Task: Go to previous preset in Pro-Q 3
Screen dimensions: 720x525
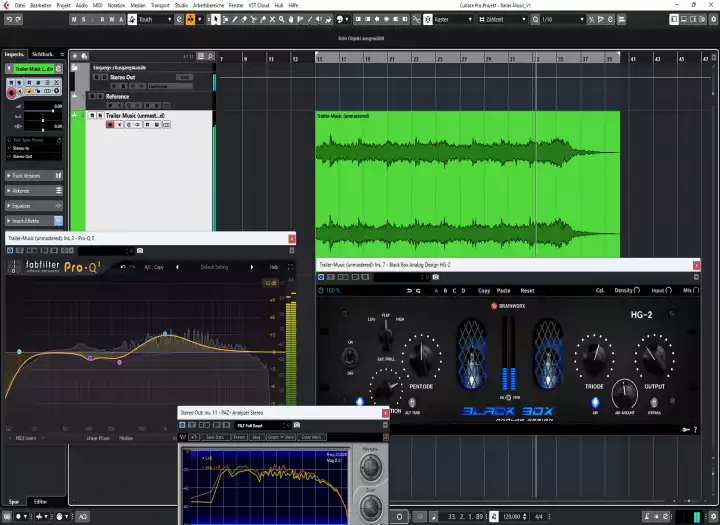Action: 177,267
